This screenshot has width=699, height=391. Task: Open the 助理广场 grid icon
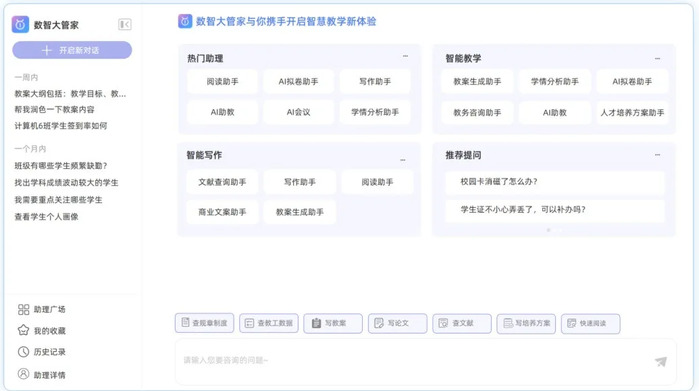pyautogui.click(x=23, y=309)
